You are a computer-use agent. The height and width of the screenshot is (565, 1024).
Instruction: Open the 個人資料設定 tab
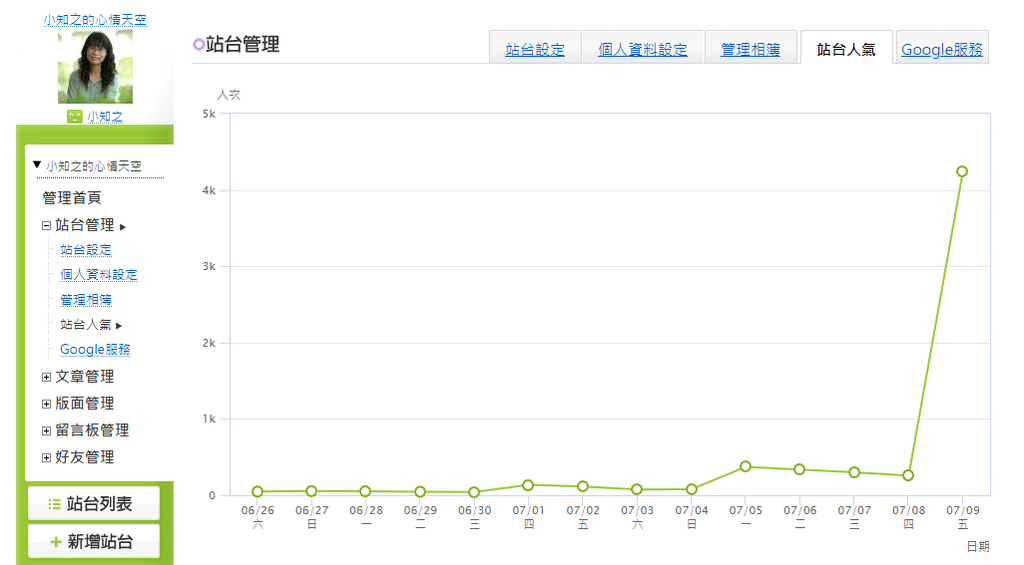pos(642,49)
